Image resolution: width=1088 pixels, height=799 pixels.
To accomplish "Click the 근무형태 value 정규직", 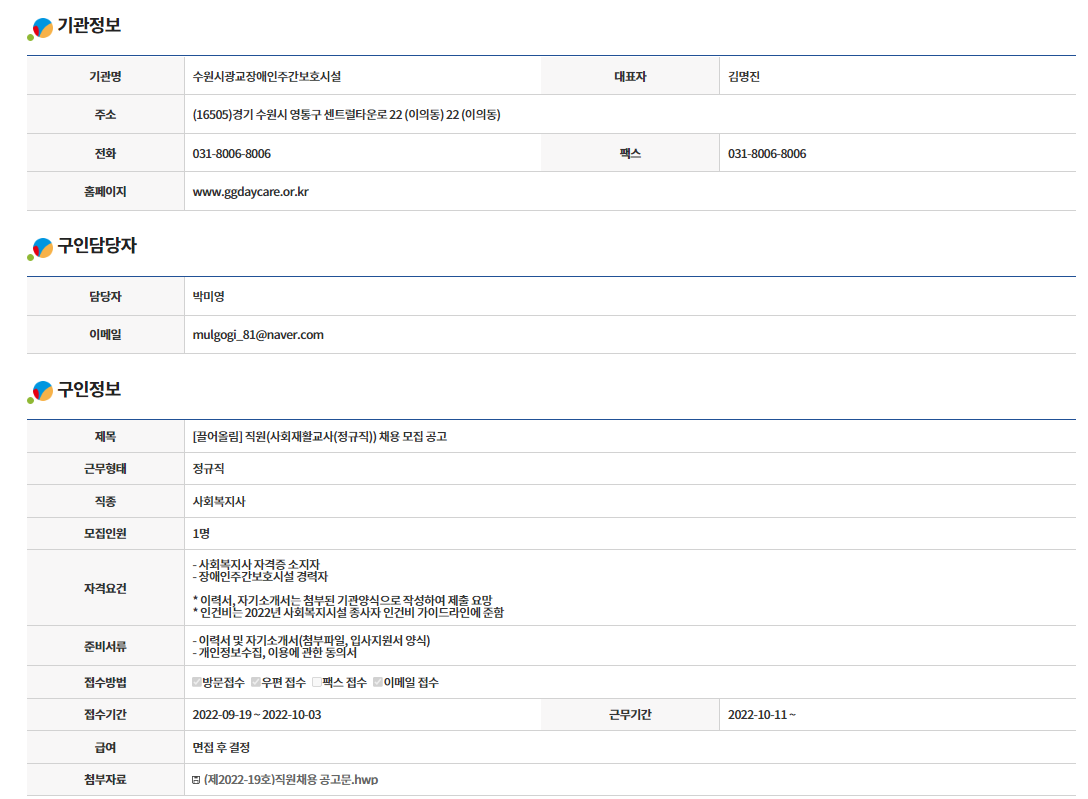I will tap(208, 469).
